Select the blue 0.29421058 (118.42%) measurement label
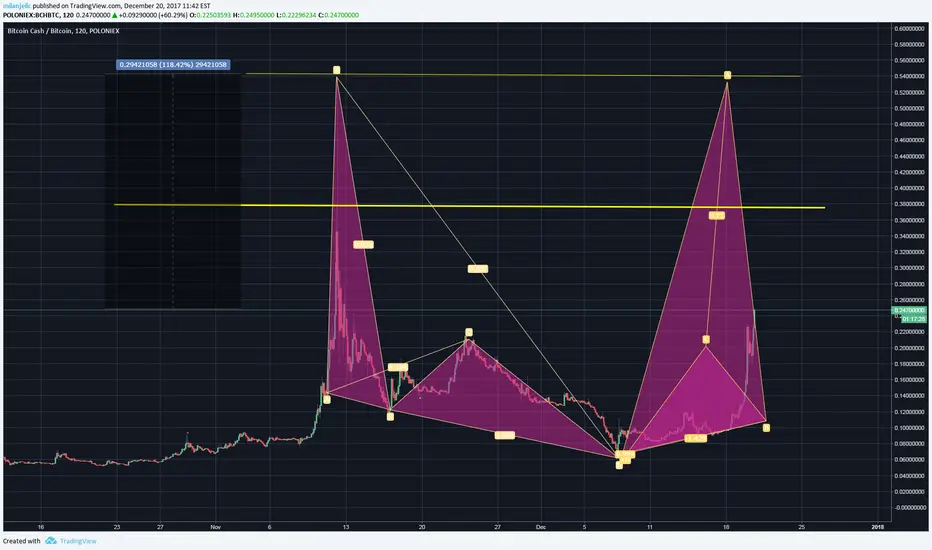932x550 pixels. [173, 64]
